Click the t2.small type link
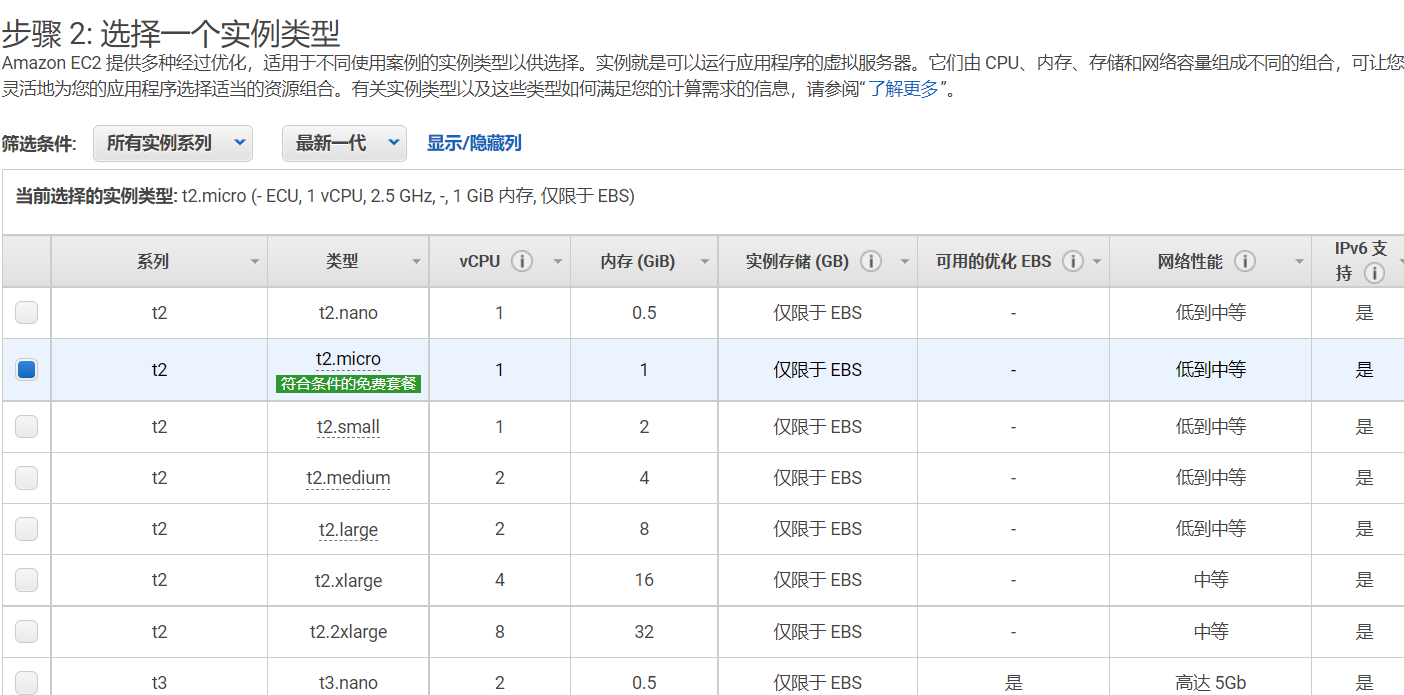 click(x=348, y=427)
